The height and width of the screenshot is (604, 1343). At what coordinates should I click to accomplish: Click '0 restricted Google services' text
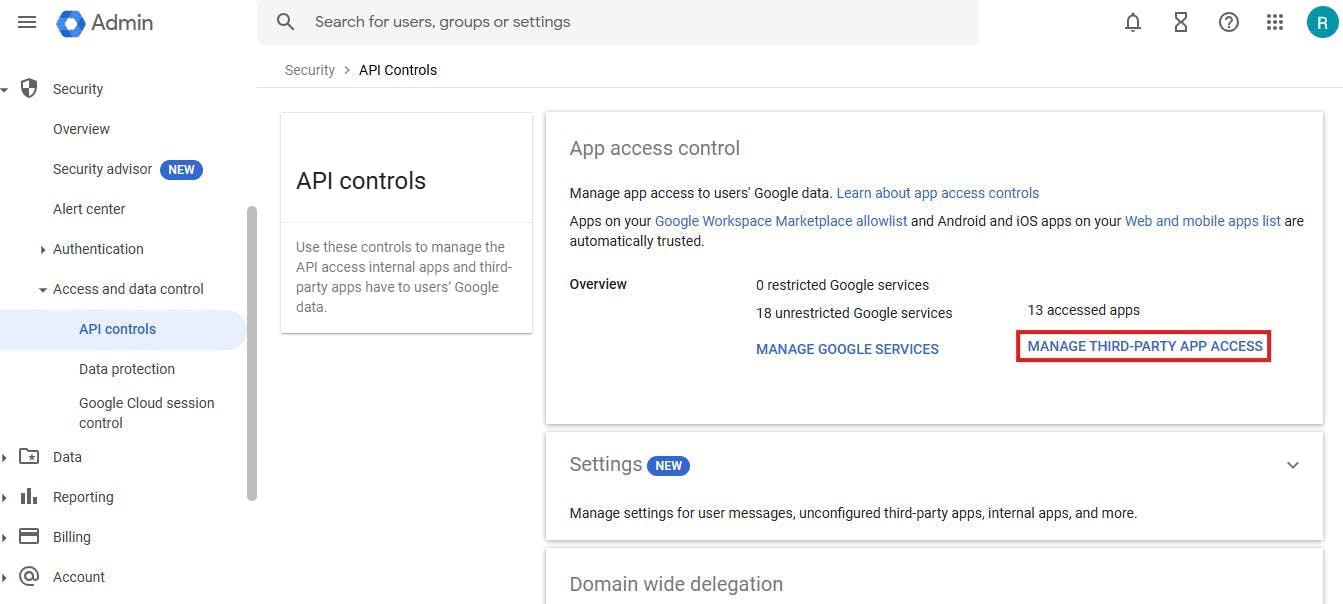pos(842,285)
